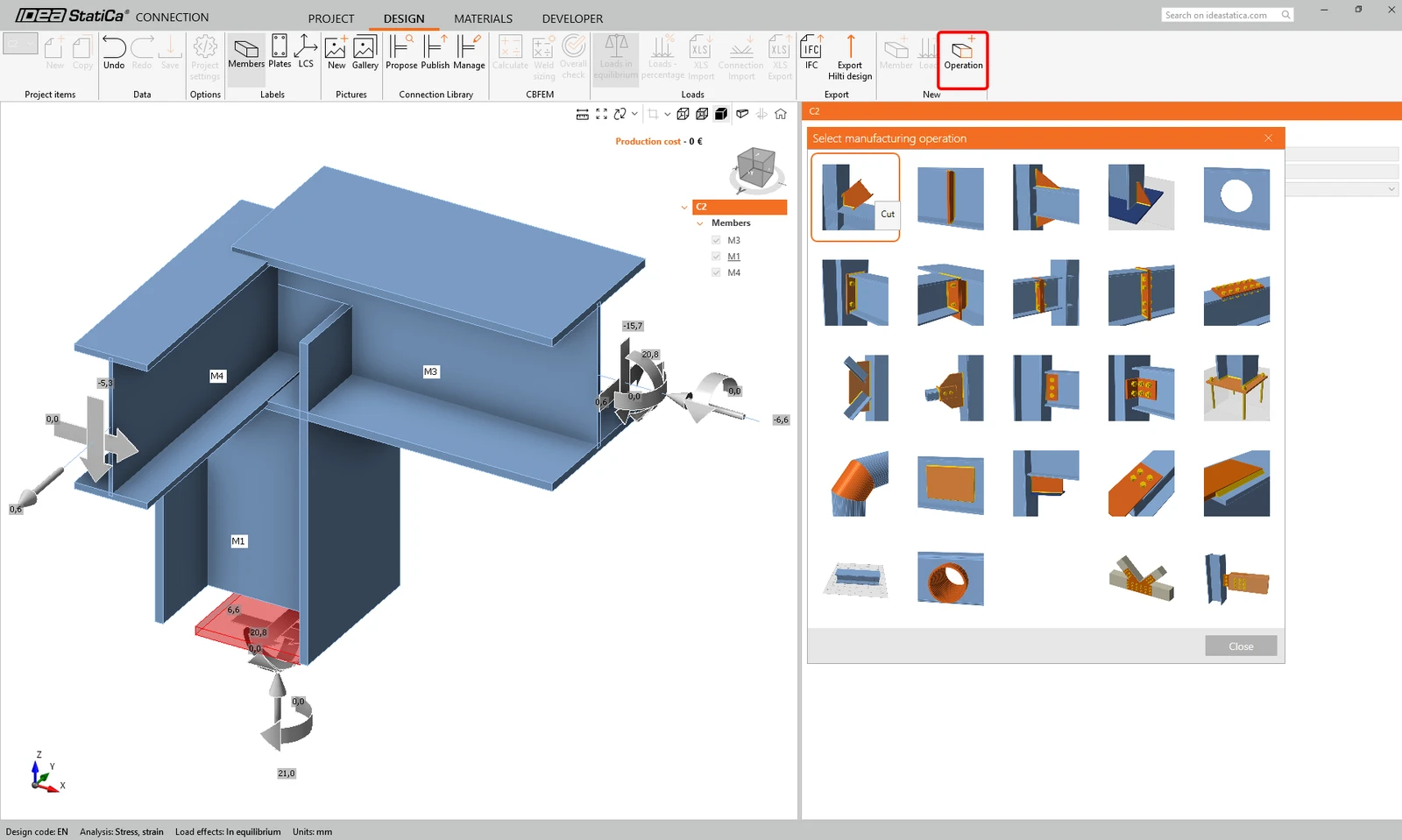This screenshot has width=1402, height=840.
Task: Add a New picture
Action: 336,53
